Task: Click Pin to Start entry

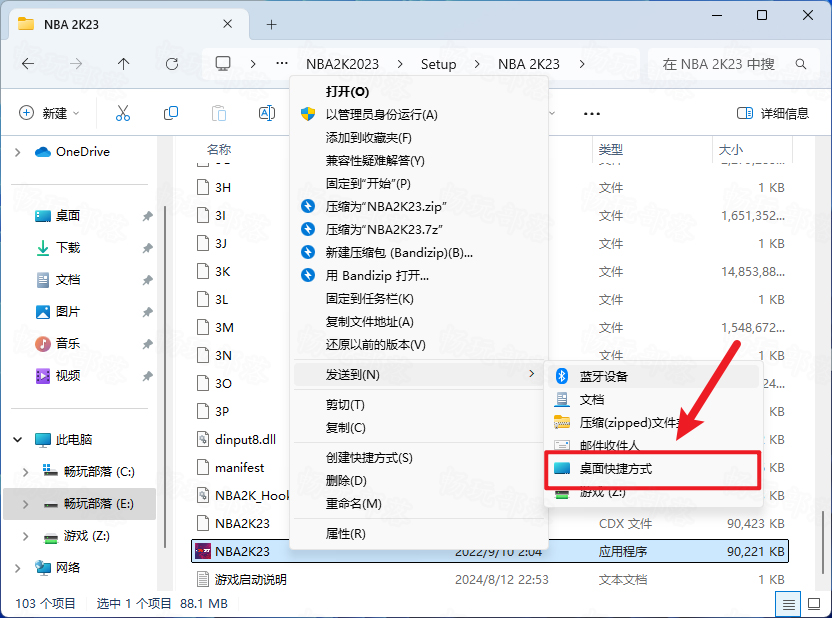Action: point(419,184)
